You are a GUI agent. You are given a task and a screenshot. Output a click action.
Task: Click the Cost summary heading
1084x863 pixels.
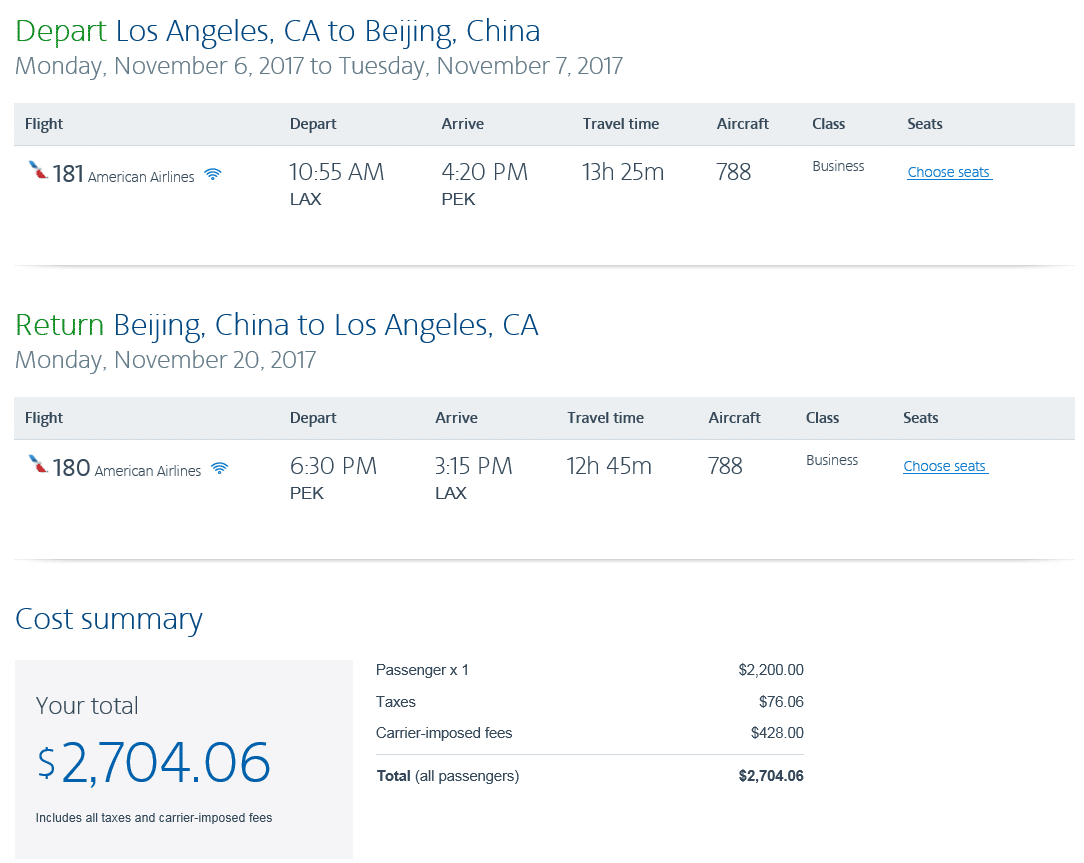tap(109, 619)
